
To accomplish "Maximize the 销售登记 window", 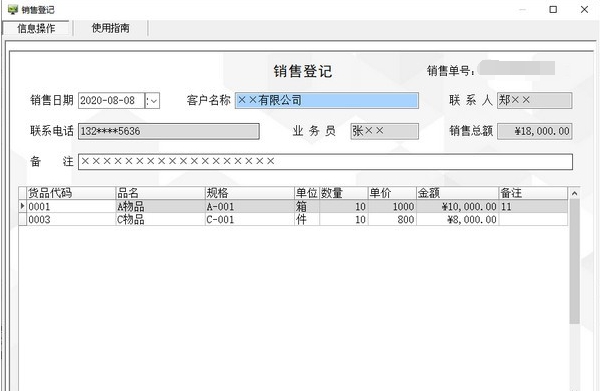I will [x=553, y=10].
